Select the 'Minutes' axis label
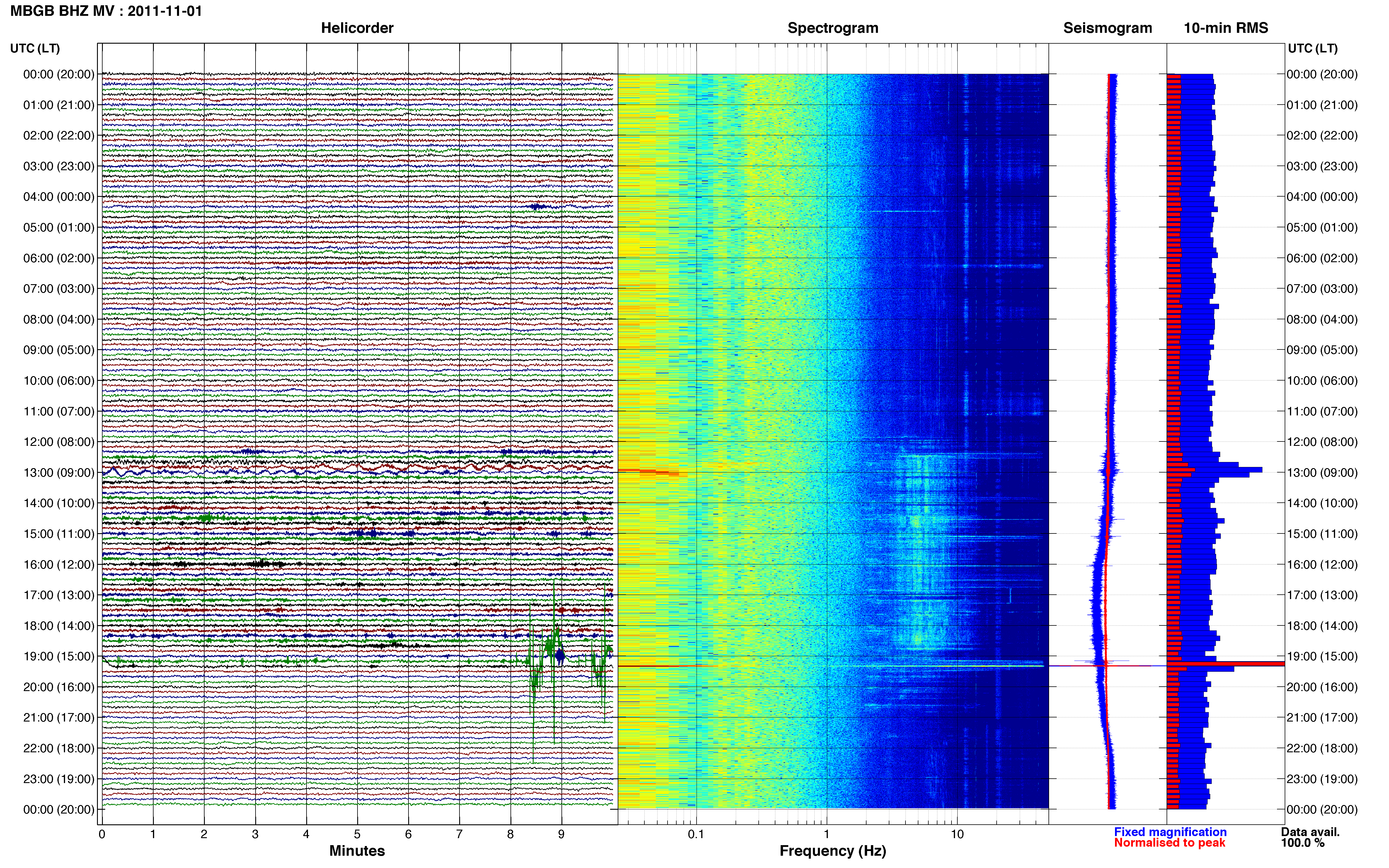The image size is (1389, 868). click(x=357, y=851)
